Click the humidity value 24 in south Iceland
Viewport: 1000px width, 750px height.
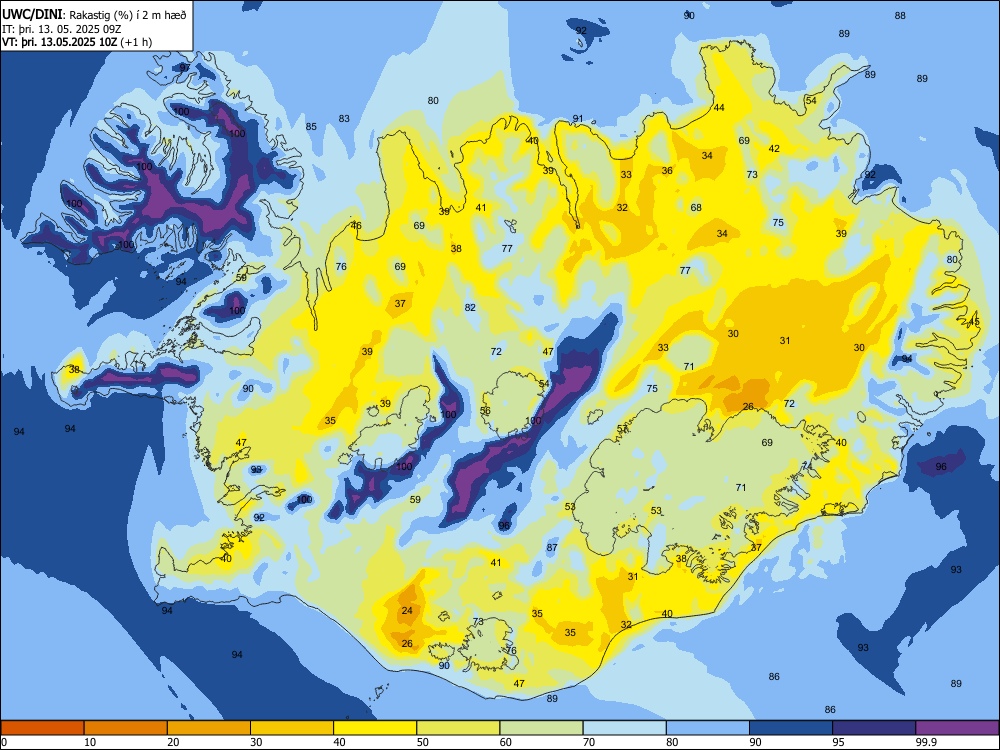click(x=407, y=610)
